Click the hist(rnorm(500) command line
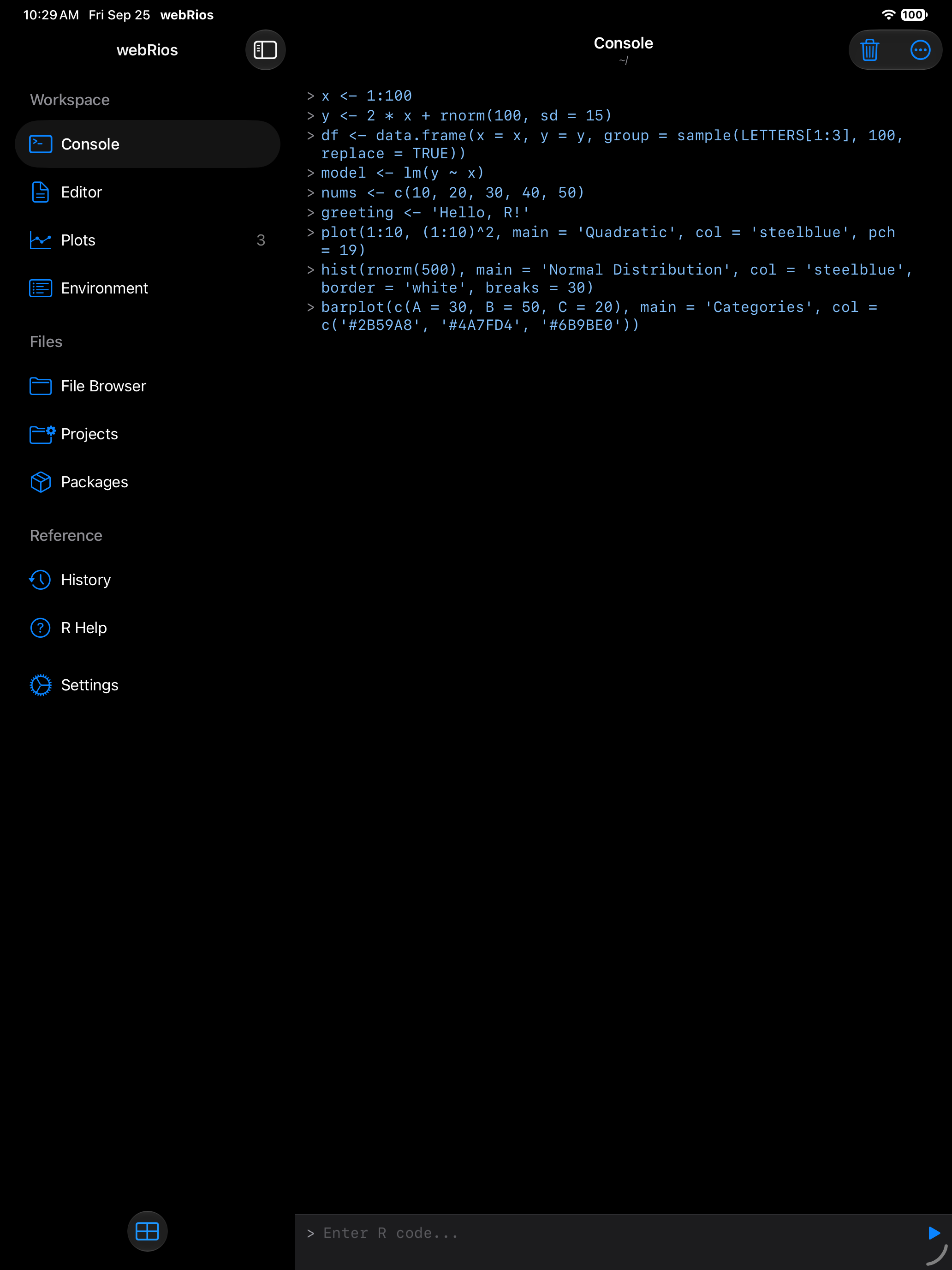Screen dimensions: 952x1270 616,278
